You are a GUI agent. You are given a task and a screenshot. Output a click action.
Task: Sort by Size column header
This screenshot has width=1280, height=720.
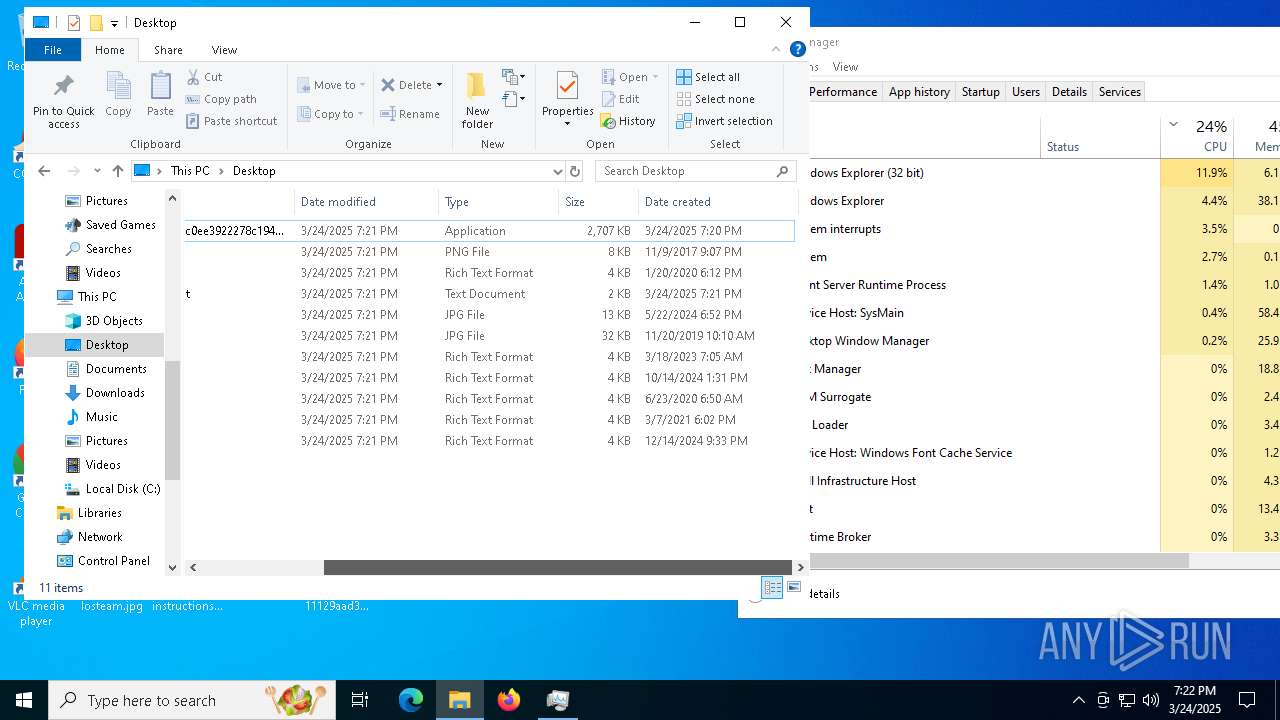point(598,202)
